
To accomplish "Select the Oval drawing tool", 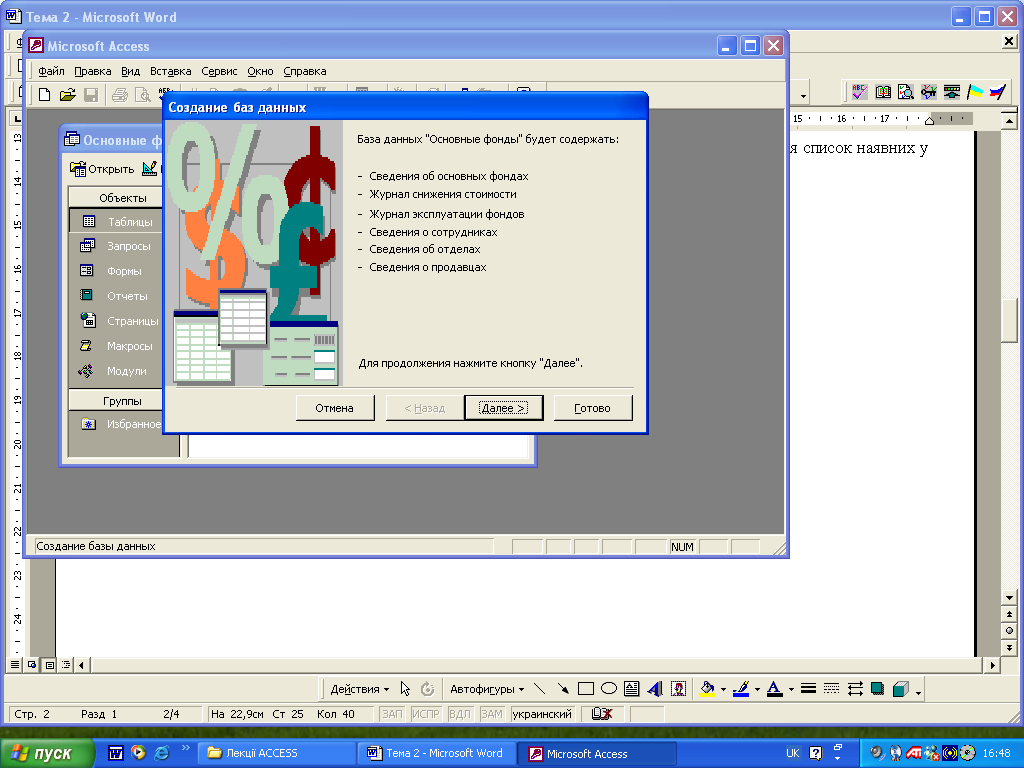I will [609, 689].
